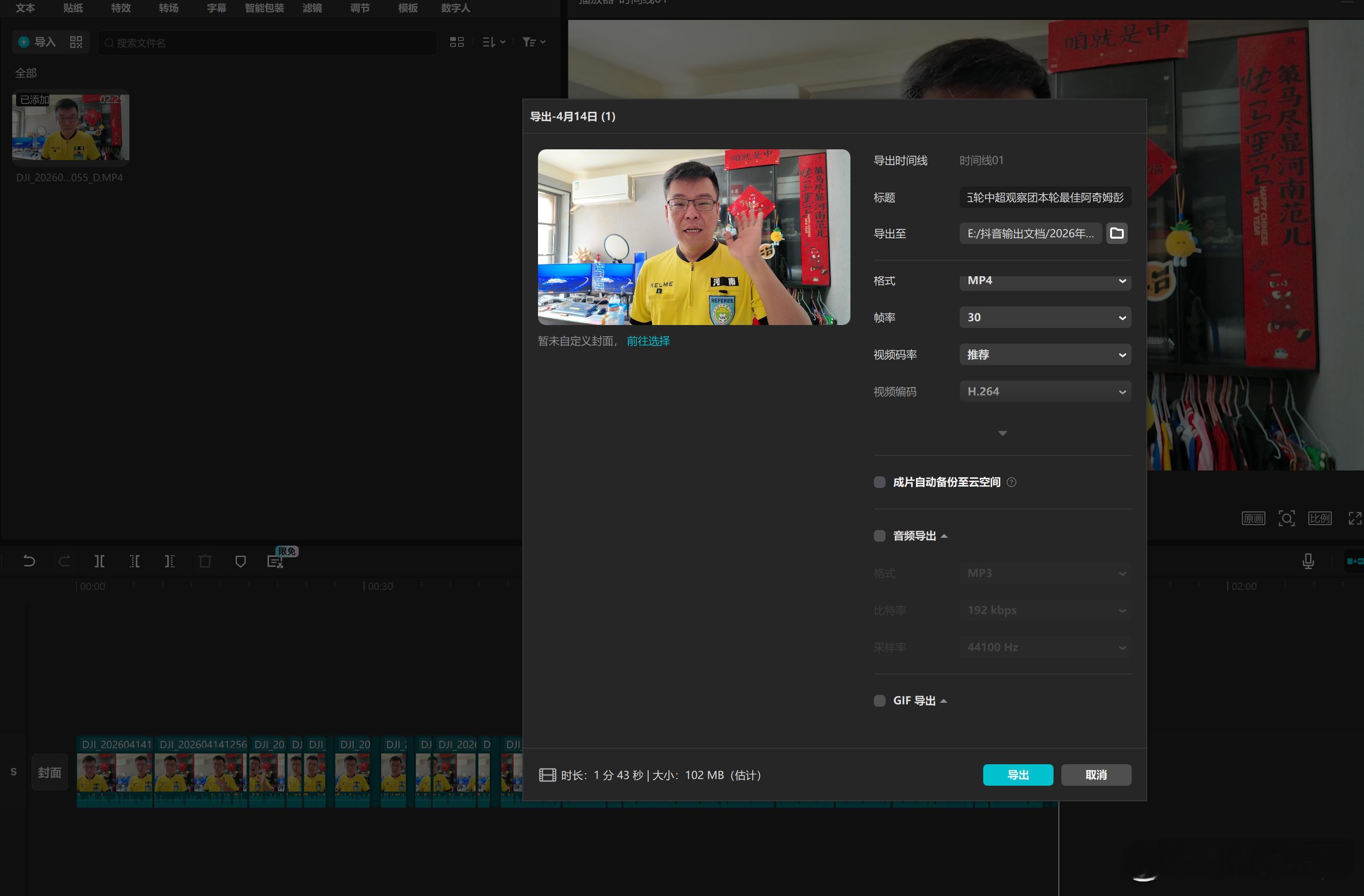
Task: Click the microphone record voiceover icon
Action: tap(1308, 561)
